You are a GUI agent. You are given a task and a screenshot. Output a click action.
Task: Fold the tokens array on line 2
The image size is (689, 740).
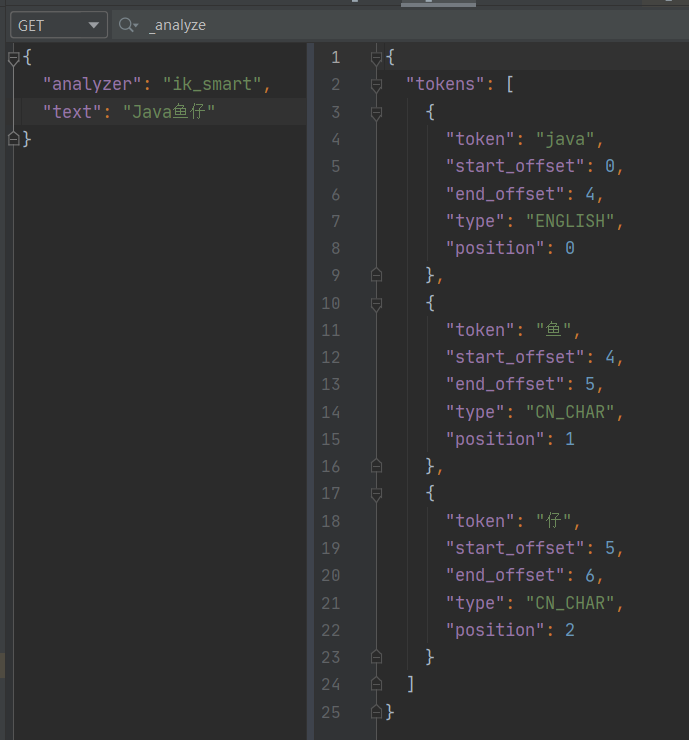pyautogui.click(x=376, y=85)
